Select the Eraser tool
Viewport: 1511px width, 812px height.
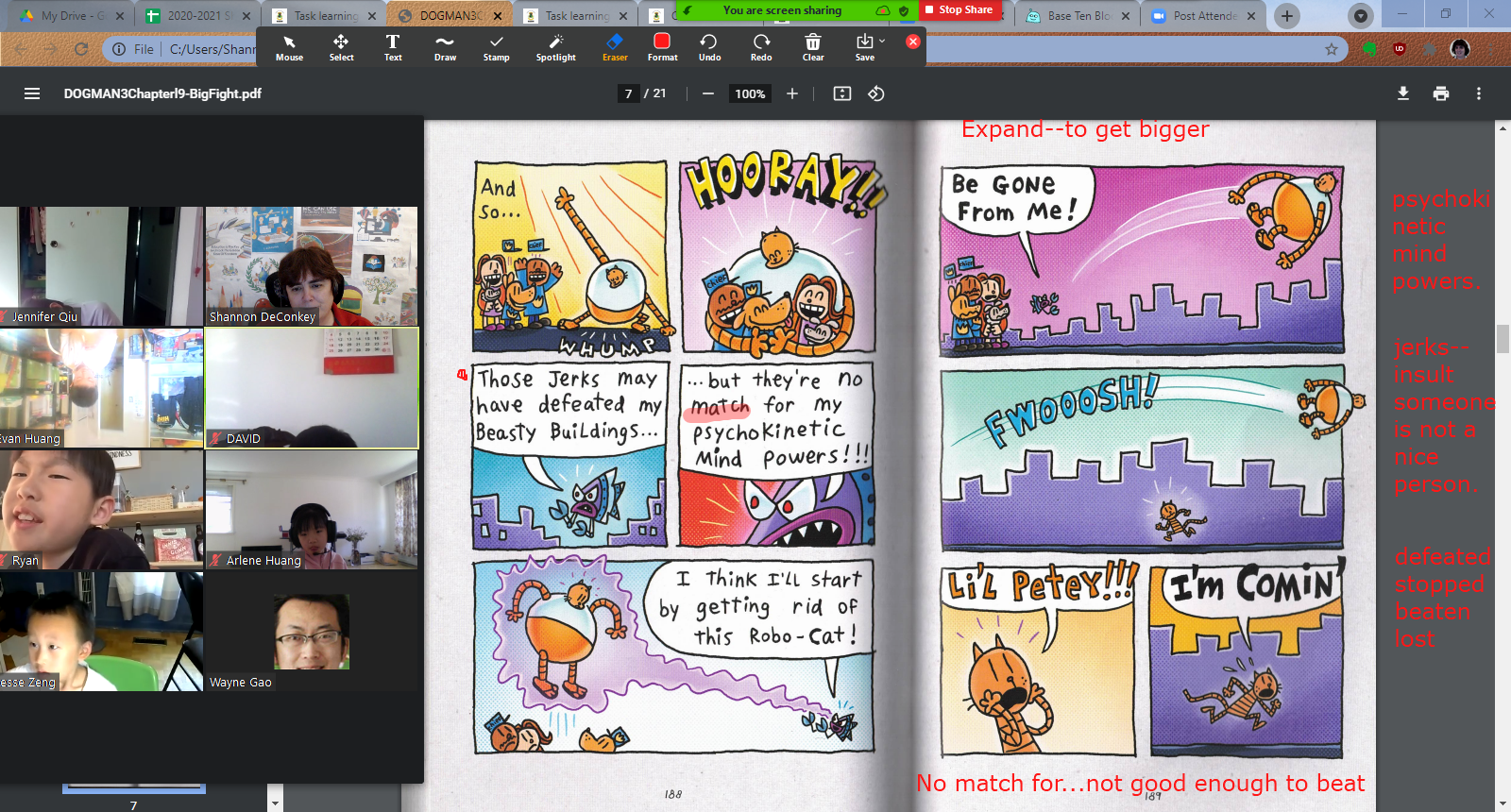615,47
